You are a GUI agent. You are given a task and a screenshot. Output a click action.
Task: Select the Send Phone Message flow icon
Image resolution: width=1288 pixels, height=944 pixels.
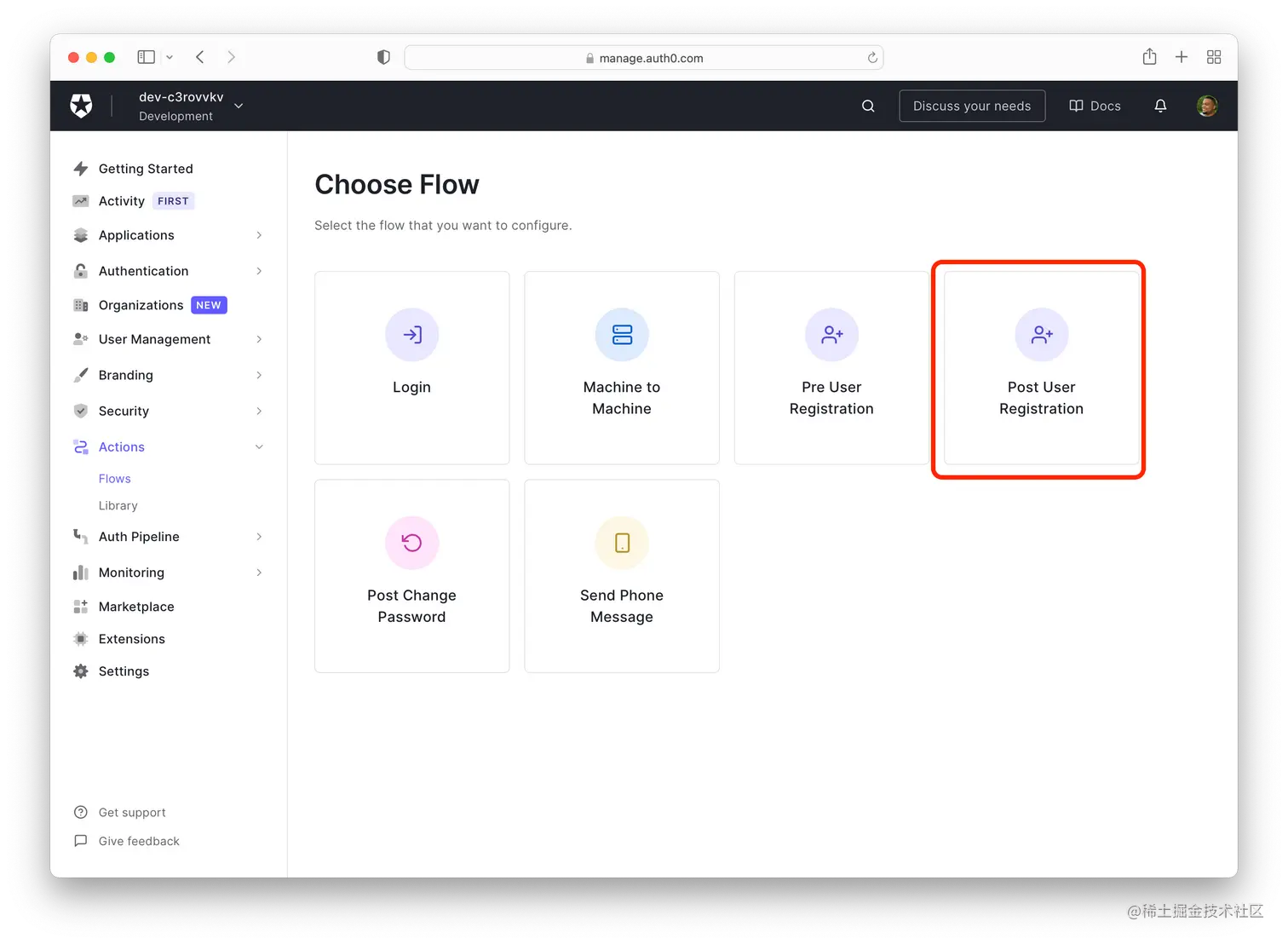pyautogui.click(x=621, y=543)
